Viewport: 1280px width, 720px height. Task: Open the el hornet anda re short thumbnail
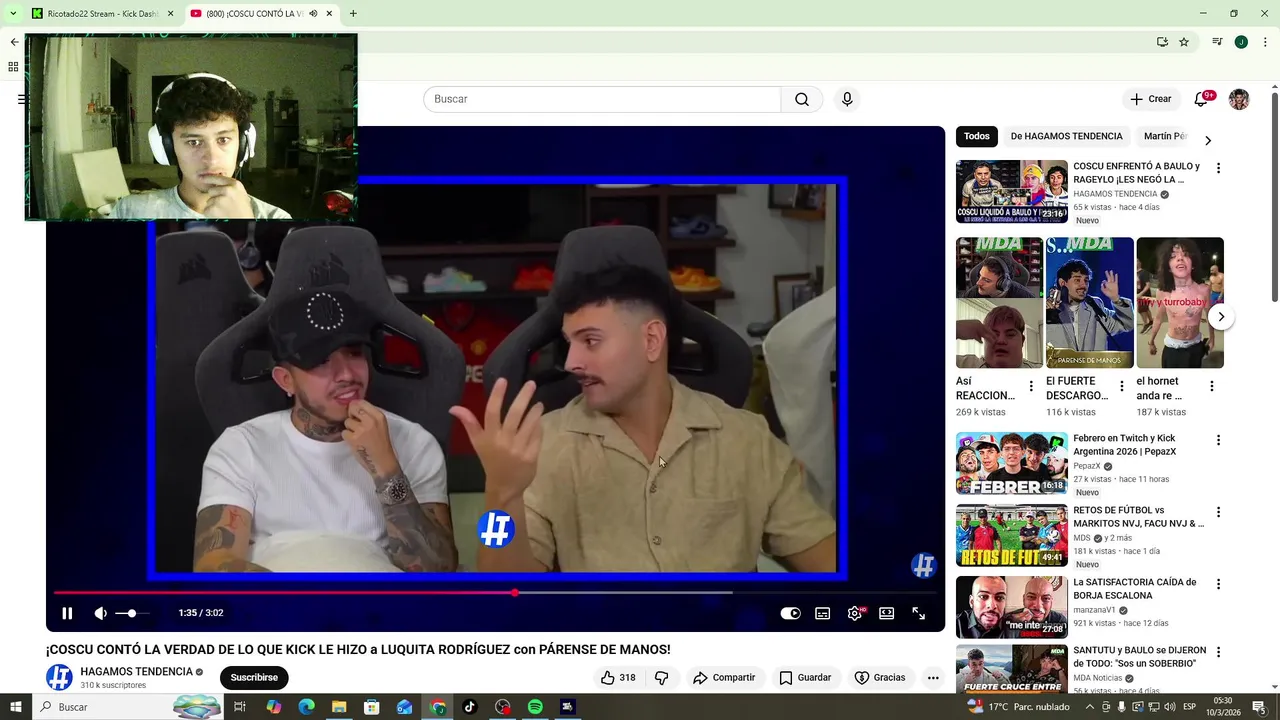(x=1180, y=303)
